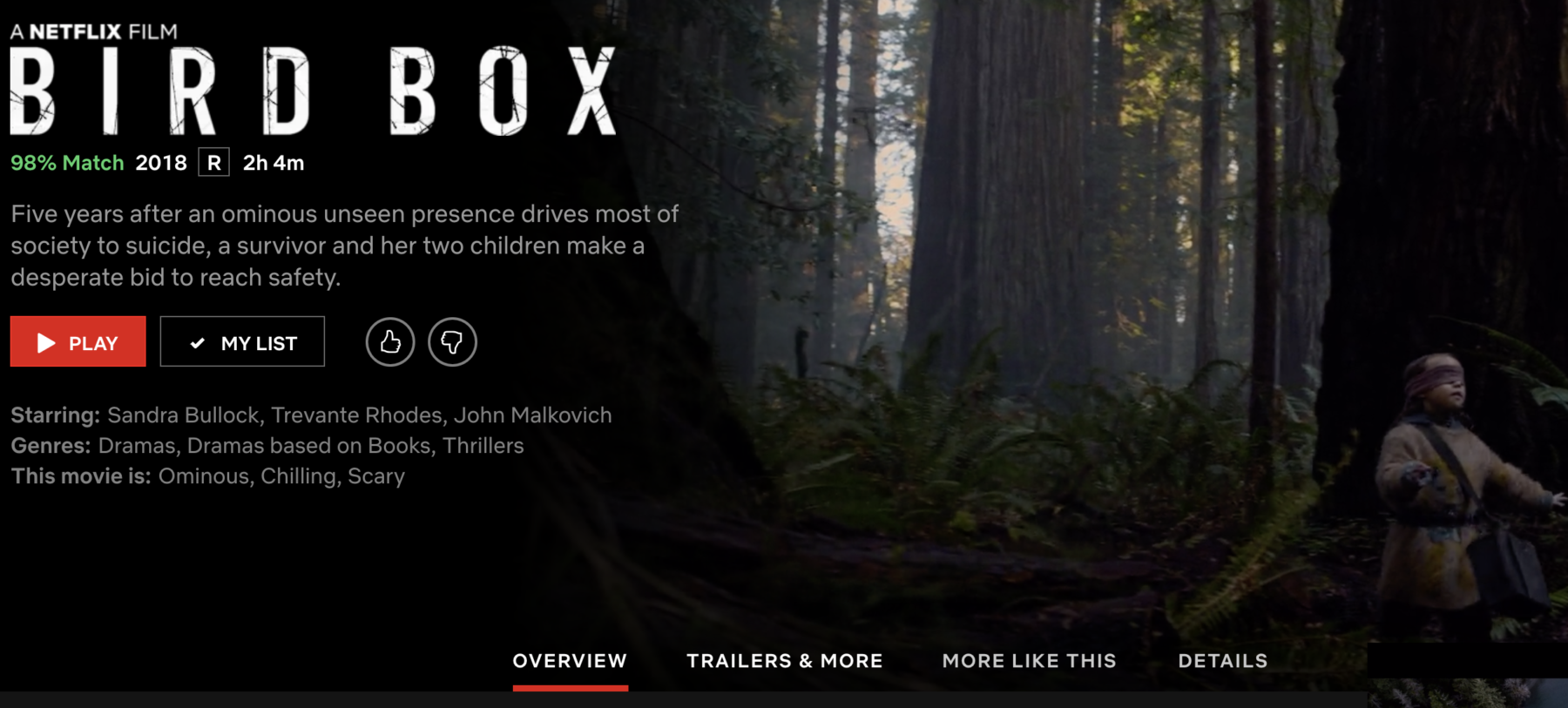Select the Scary mood tag
The image size is (1568, 708).
tap(376, 476)
